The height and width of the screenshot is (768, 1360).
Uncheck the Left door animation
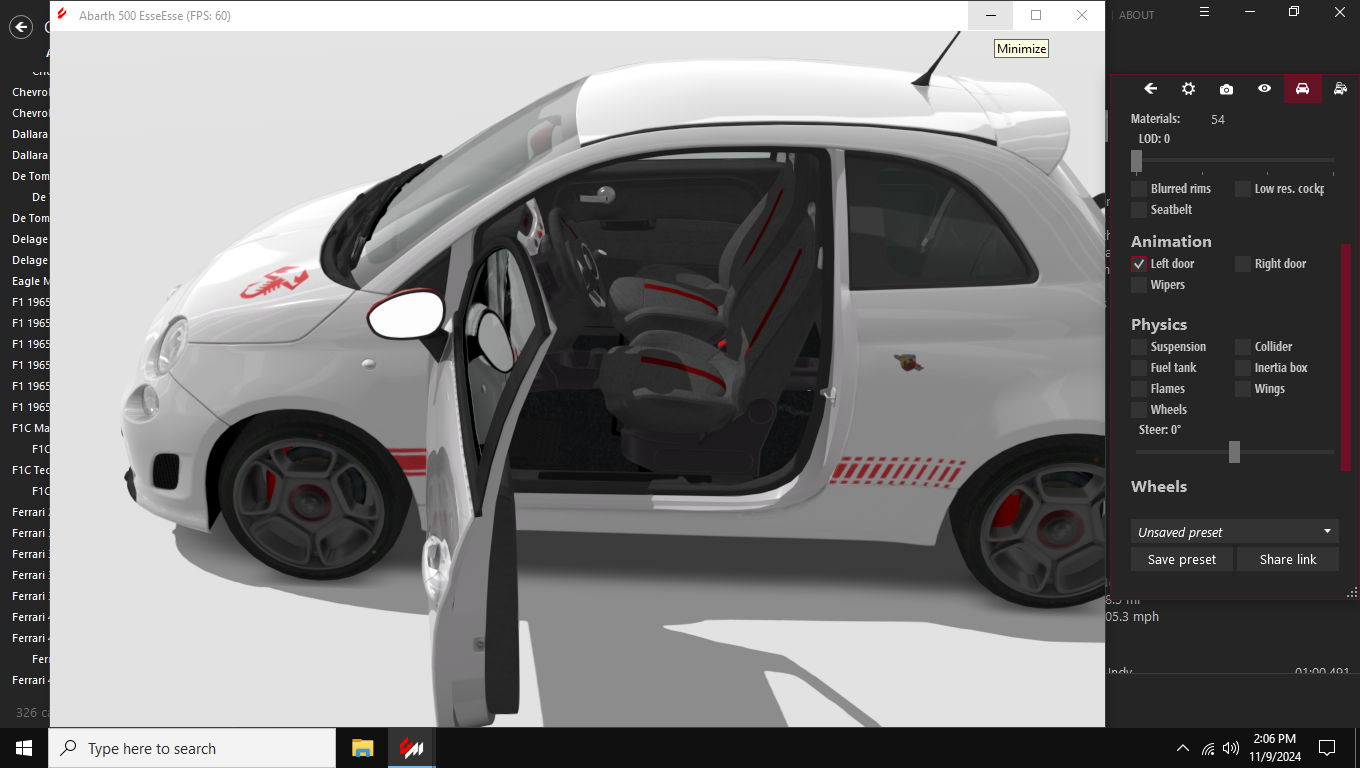(1139, 264)
